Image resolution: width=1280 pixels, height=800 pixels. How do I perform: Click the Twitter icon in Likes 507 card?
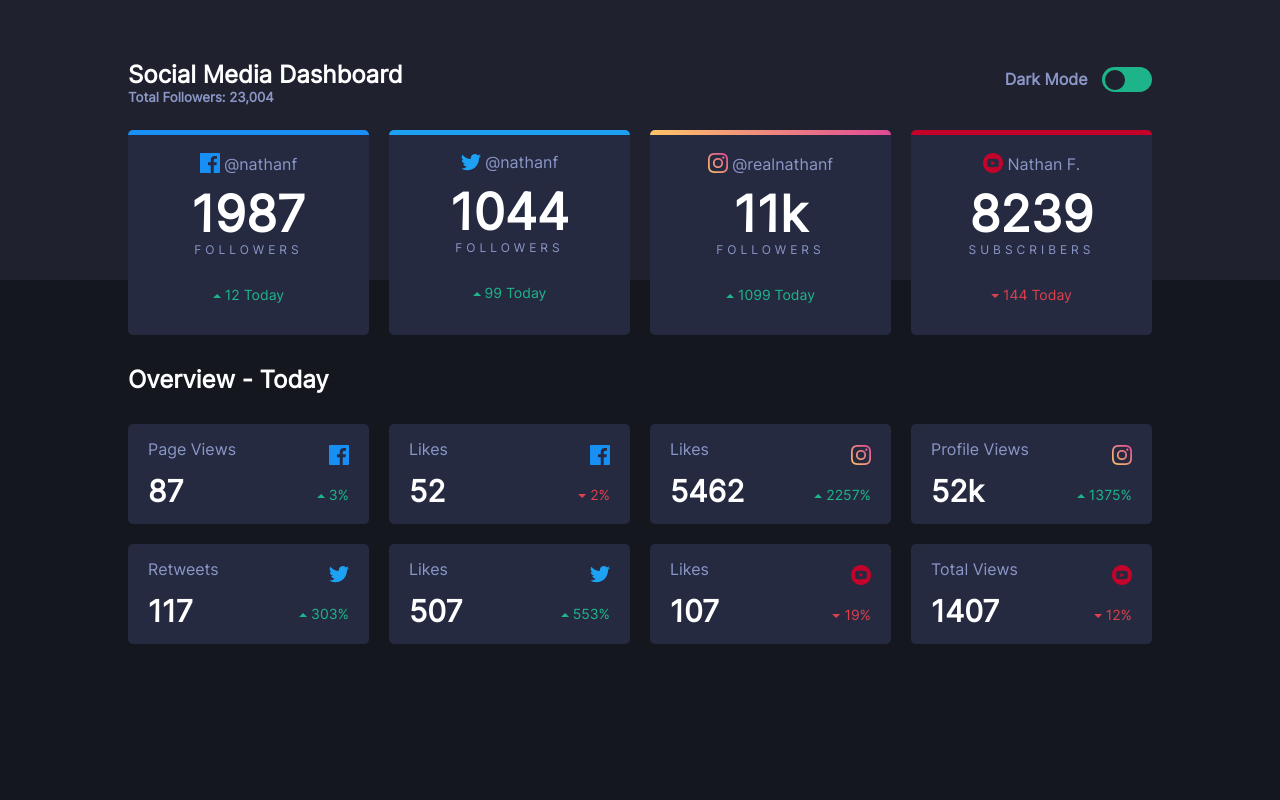[x=600, y=574]
